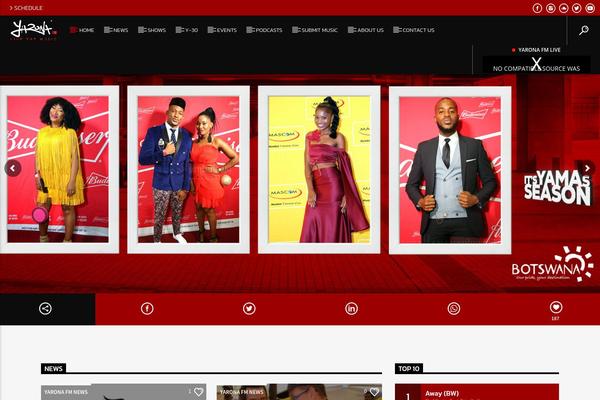The height and width of the screenshot is (400, 600).
Task: Open the Submit Music page
Action: pos(315,30)
